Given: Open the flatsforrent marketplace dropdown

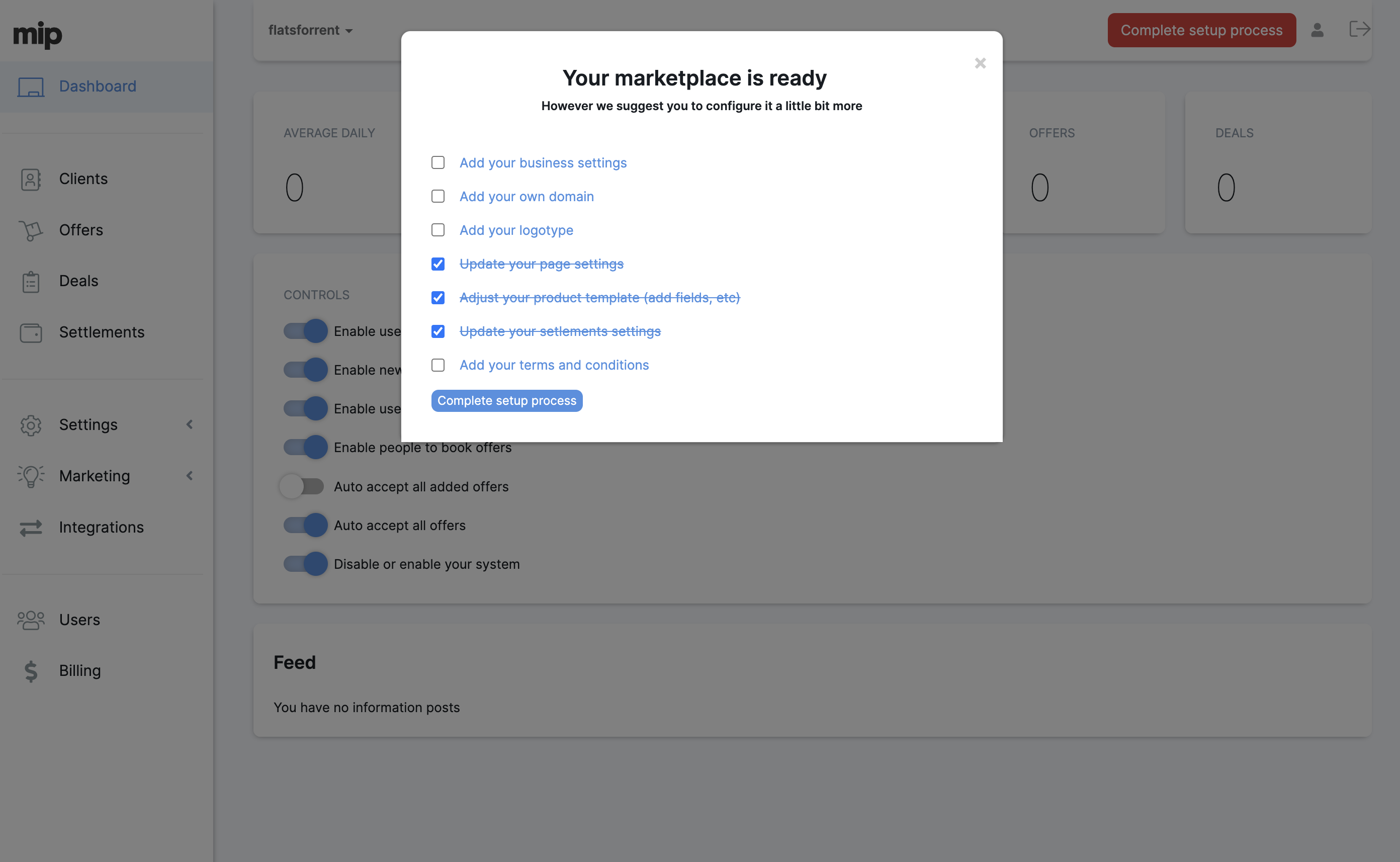Looking at the screenshot, I should tap(311, 30).
